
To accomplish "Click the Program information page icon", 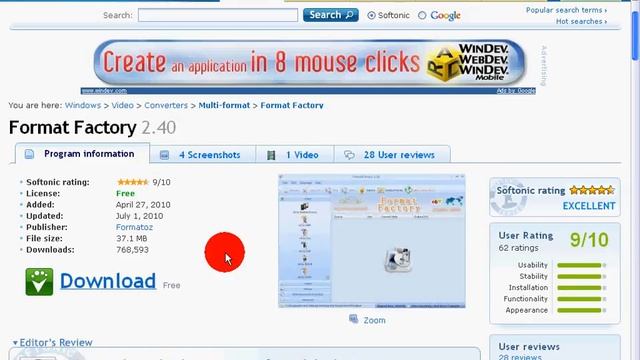I will pos(29,154).
